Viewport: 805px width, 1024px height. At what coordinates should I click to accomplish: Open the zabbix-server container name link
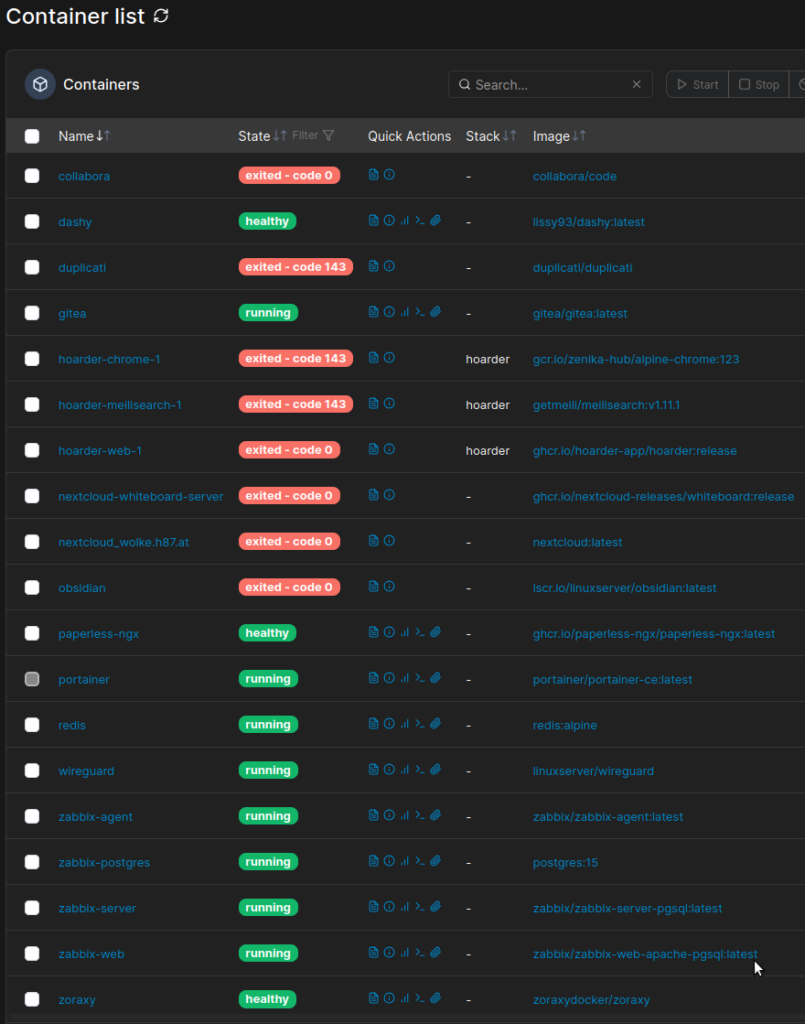(97, 908)
